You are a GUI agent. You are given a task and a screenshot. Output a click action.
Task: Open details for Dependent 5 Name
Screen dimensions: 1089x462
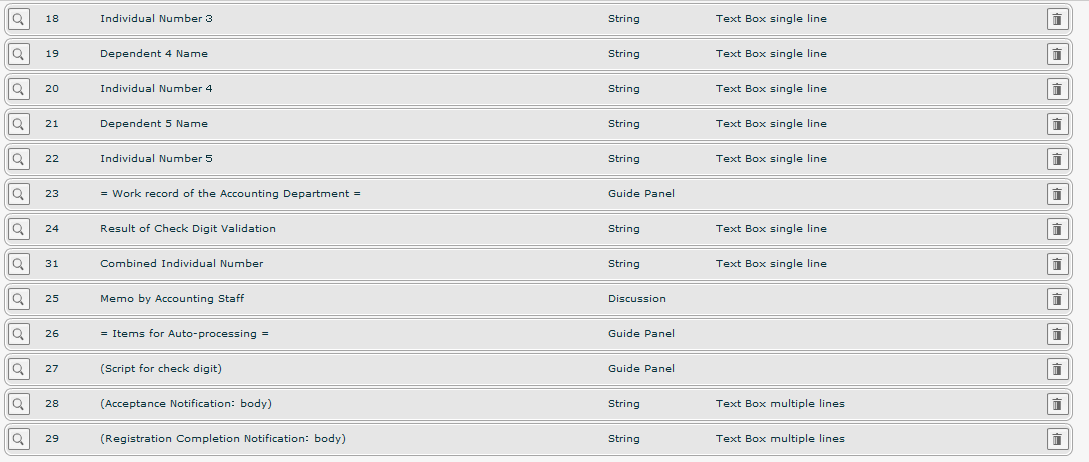point(19,124)
